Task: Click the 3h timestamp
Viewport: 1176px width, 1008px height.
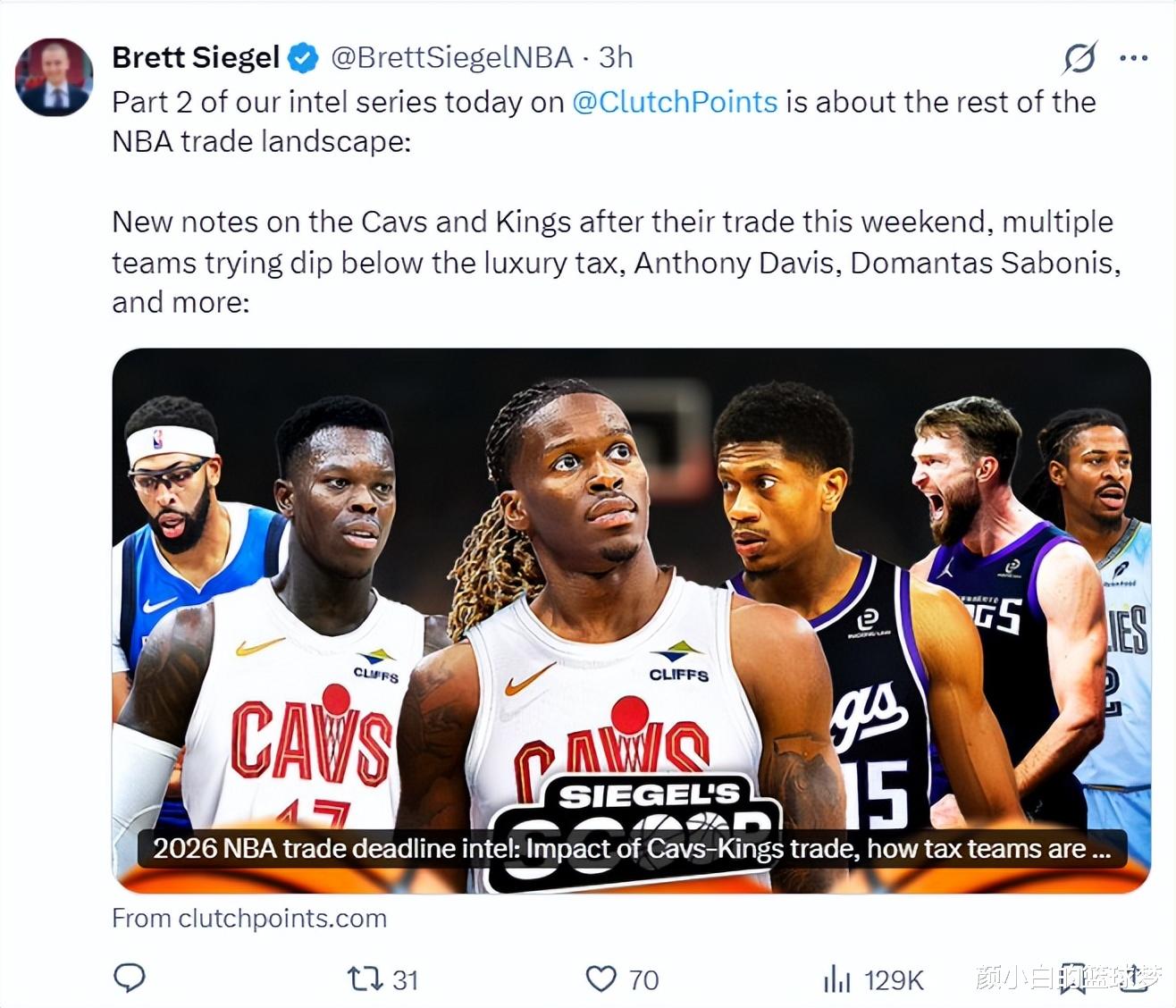Action: (x=616, y=58)
